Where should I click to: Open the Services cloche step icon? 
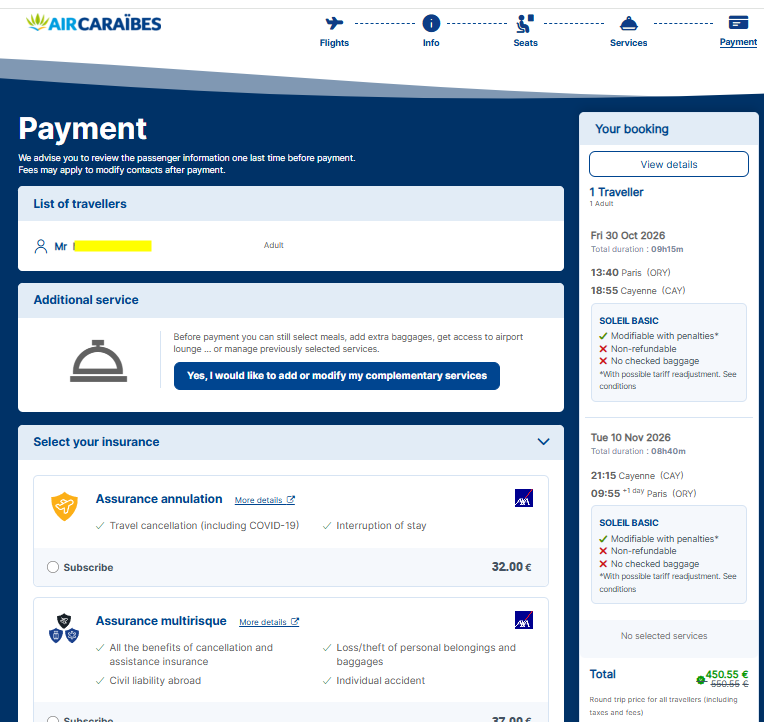point(629,23)
